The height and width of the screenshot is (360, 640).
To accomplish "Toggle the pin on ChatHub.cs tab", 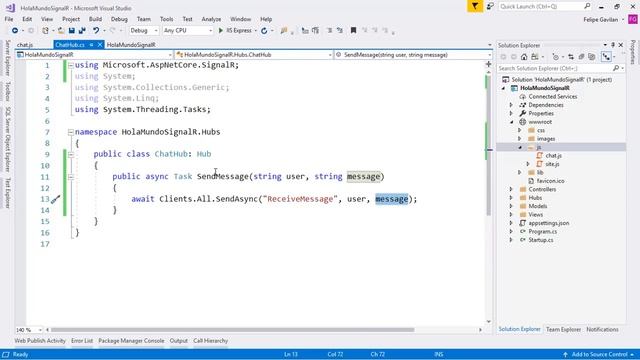I will coord(91,45).
